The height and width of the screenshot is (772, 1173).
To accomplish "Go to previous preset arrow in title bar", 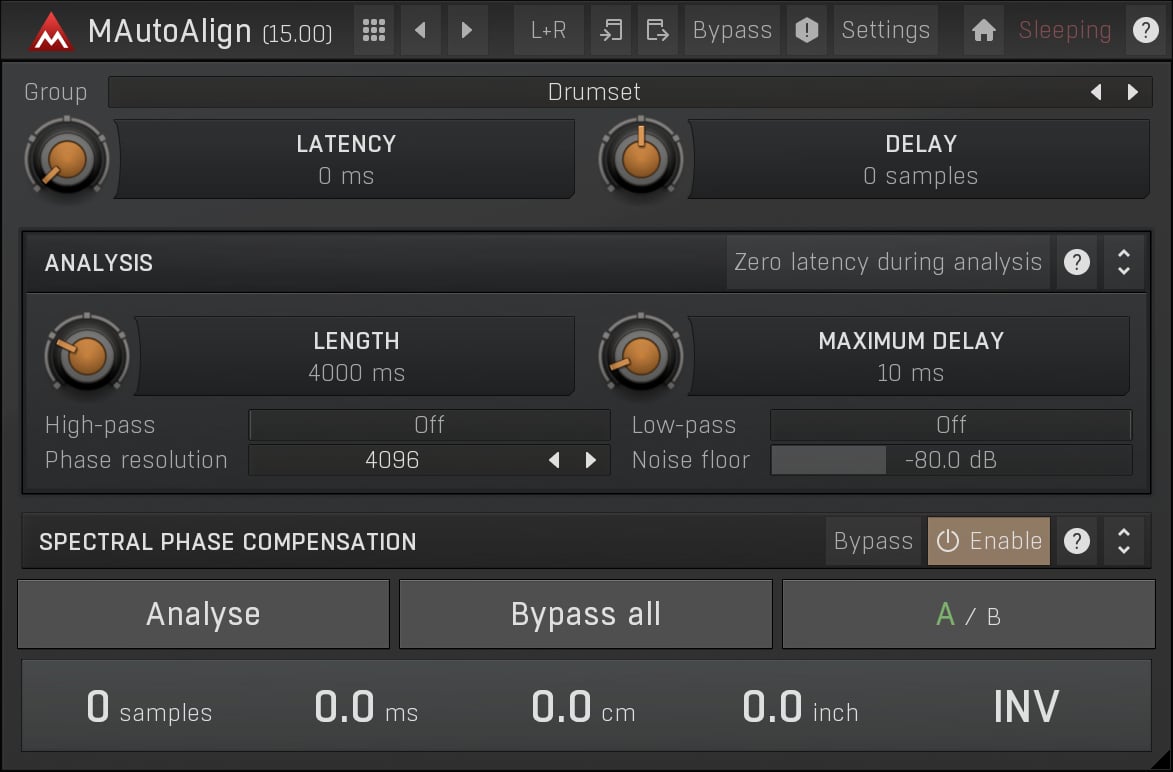I will tap(420, 30).
